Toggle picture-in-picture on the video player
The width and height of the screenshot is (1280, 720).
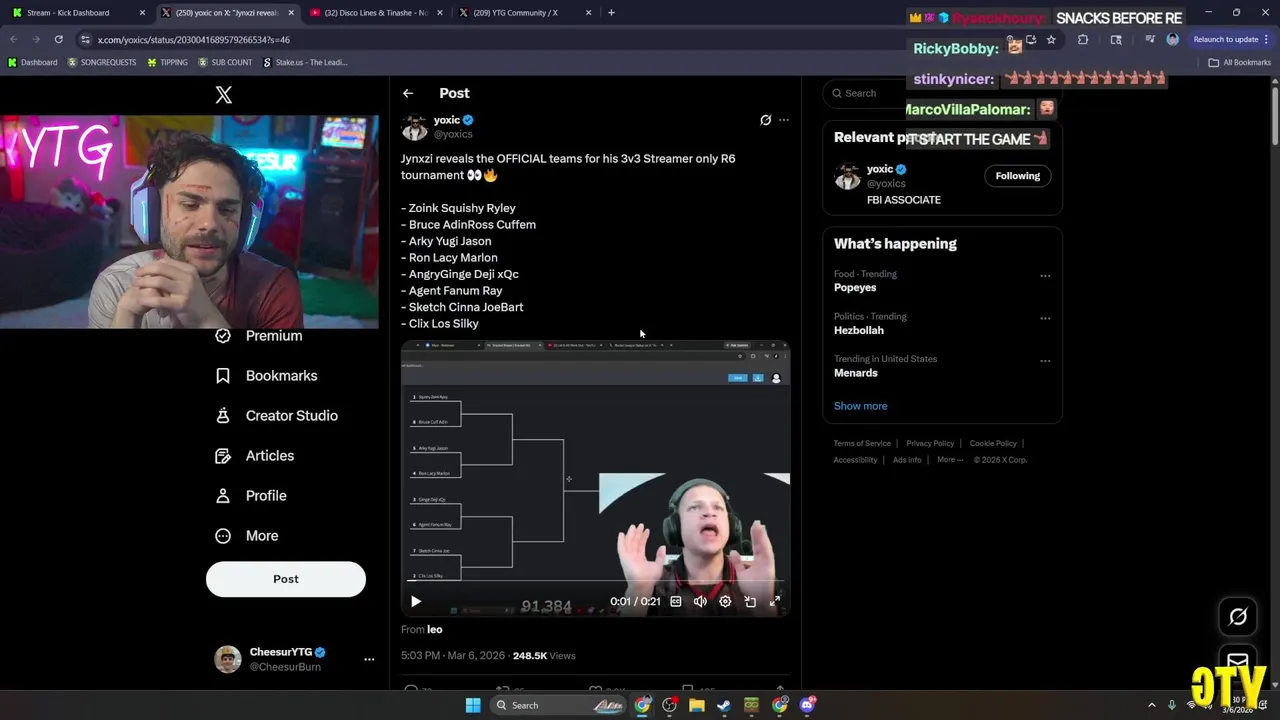tap(750, 601)
